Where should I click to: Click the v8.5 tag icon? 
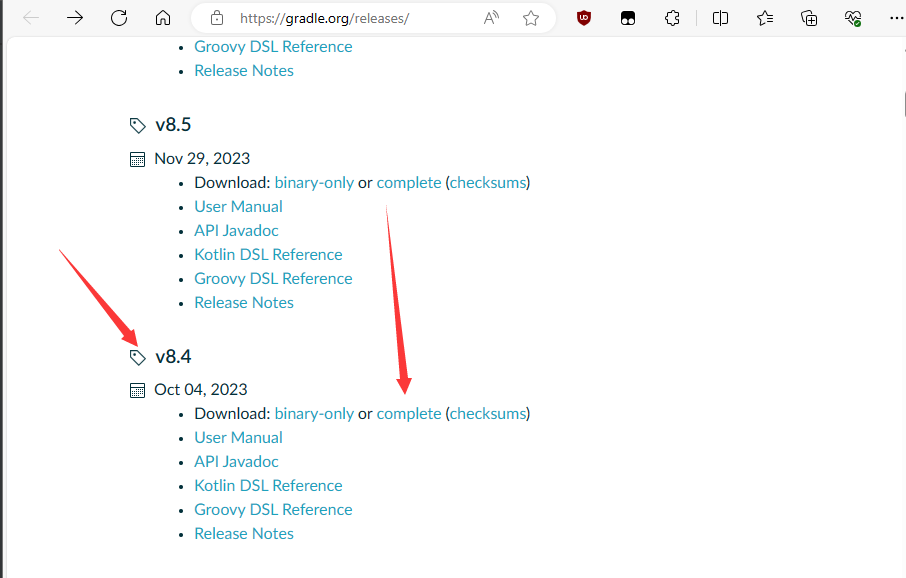point(138,125)
